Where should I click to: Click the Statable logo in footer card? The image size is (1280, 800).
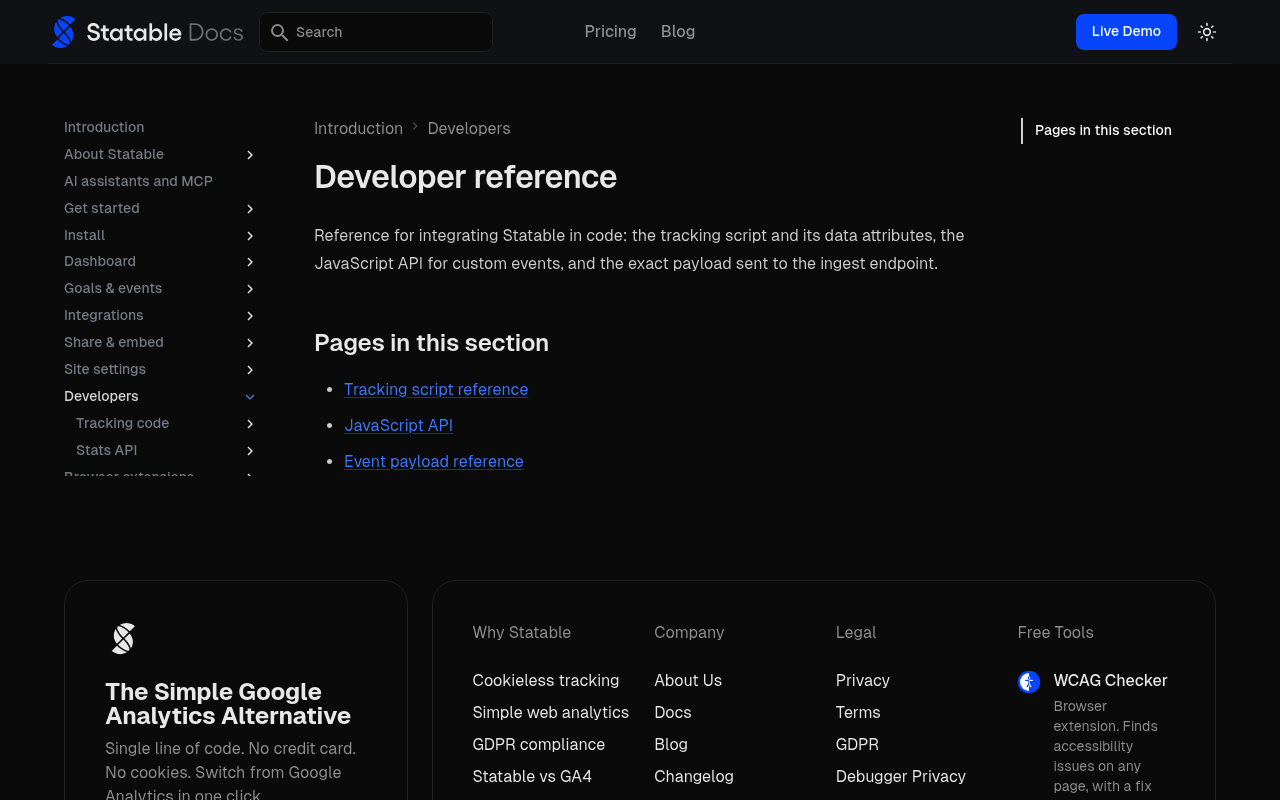pyautogui.click(x=123, y=638)
